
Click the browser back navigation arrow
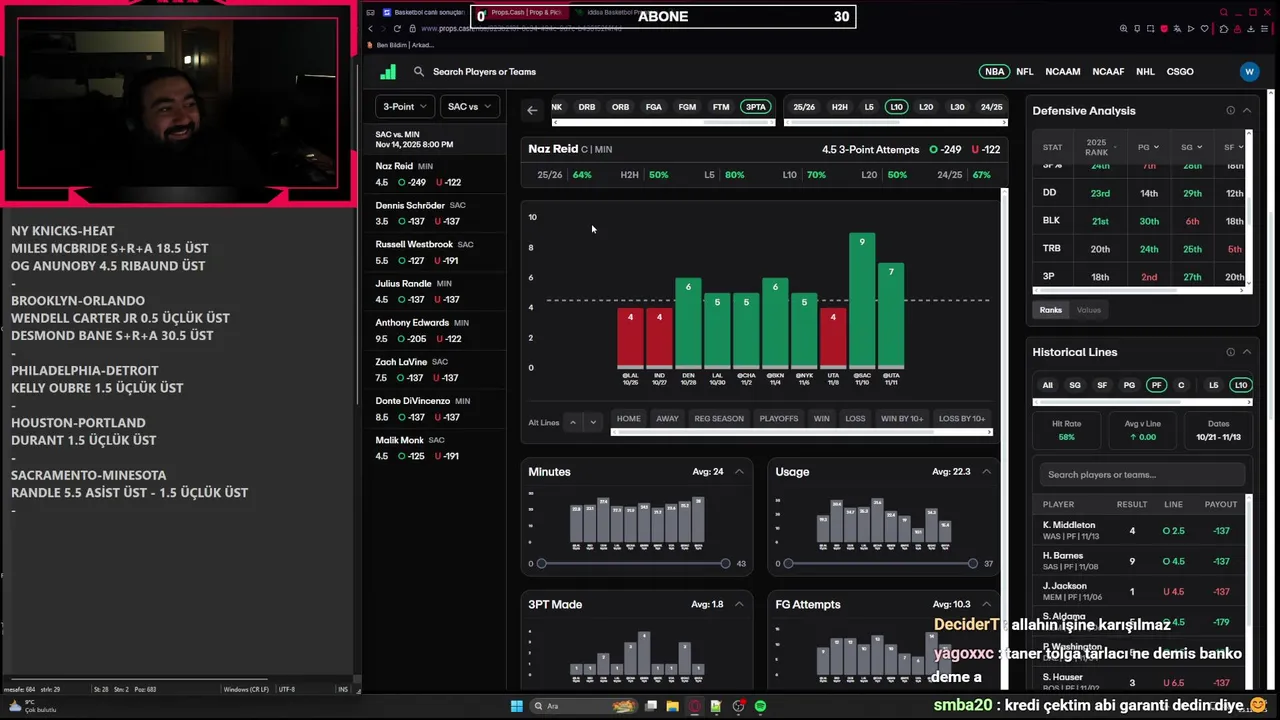click(x=370, y=28)
